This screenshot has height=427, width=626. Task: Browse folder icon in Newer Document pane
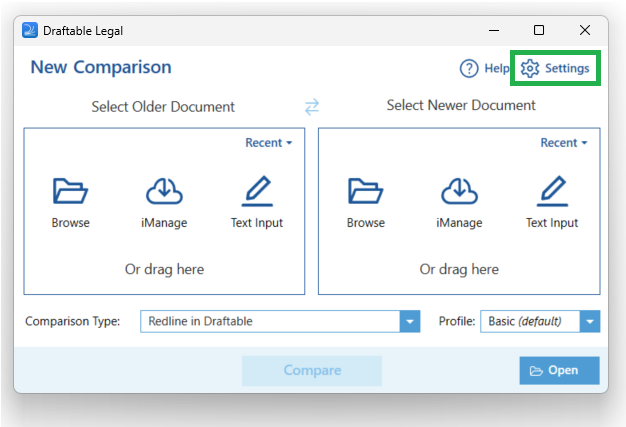tap(365, 191)
